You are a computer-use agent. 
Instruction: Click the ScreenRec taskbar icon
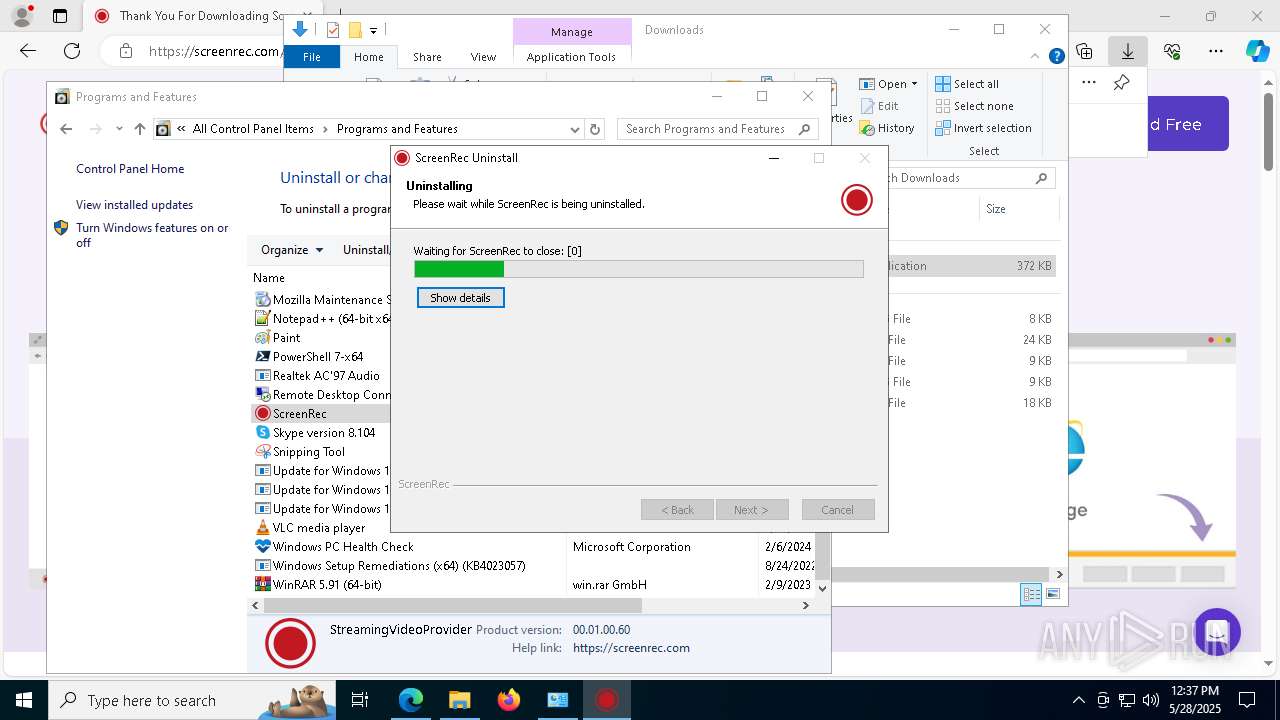coord(606,700)
